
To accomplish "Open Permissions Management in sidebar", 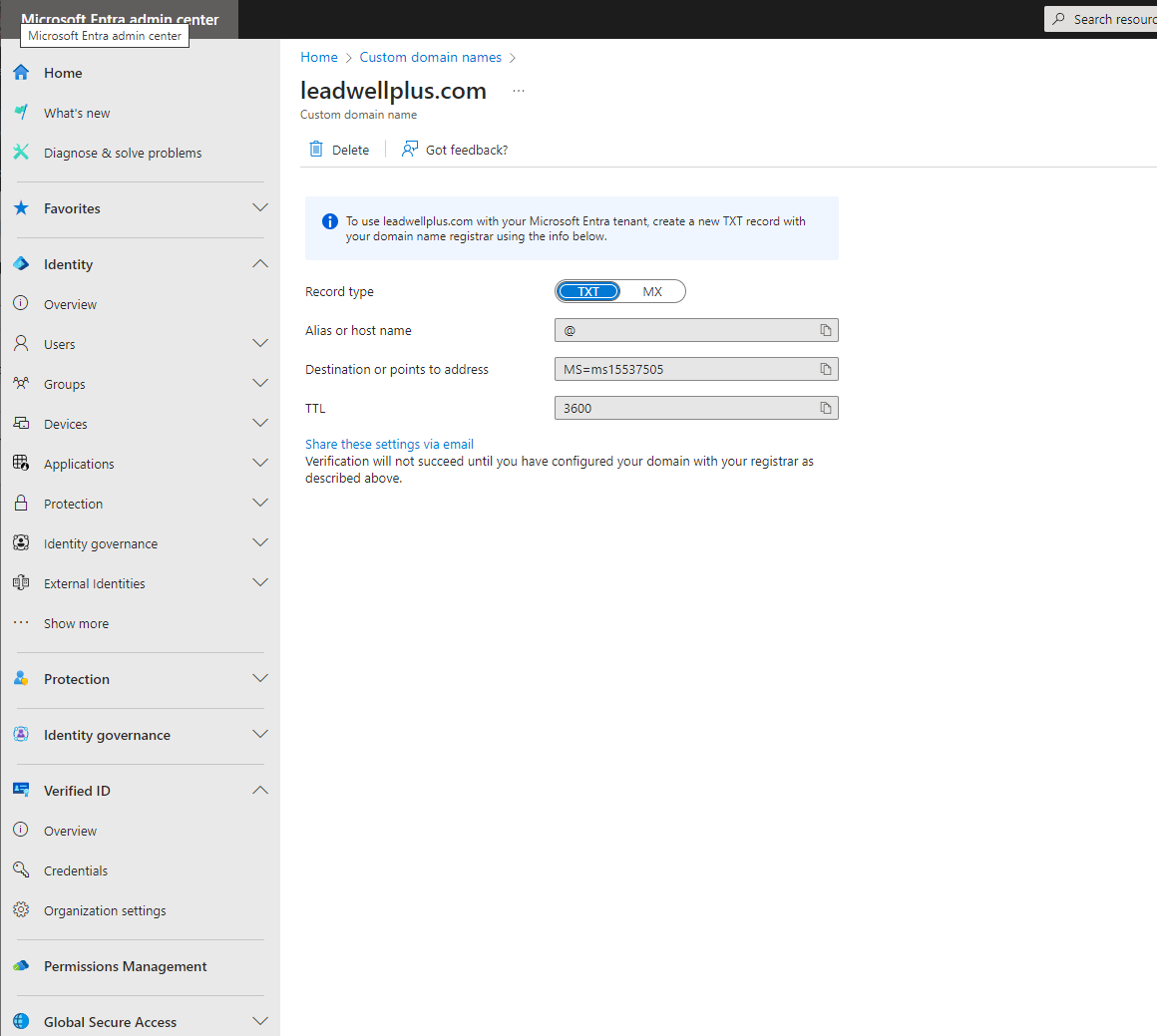I will click(141, 966).
